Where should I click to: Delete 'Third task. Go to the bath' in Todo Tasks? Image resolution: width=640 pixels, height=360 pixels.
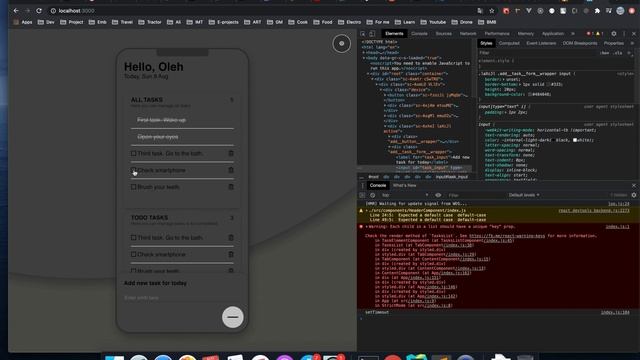(231, 238)
